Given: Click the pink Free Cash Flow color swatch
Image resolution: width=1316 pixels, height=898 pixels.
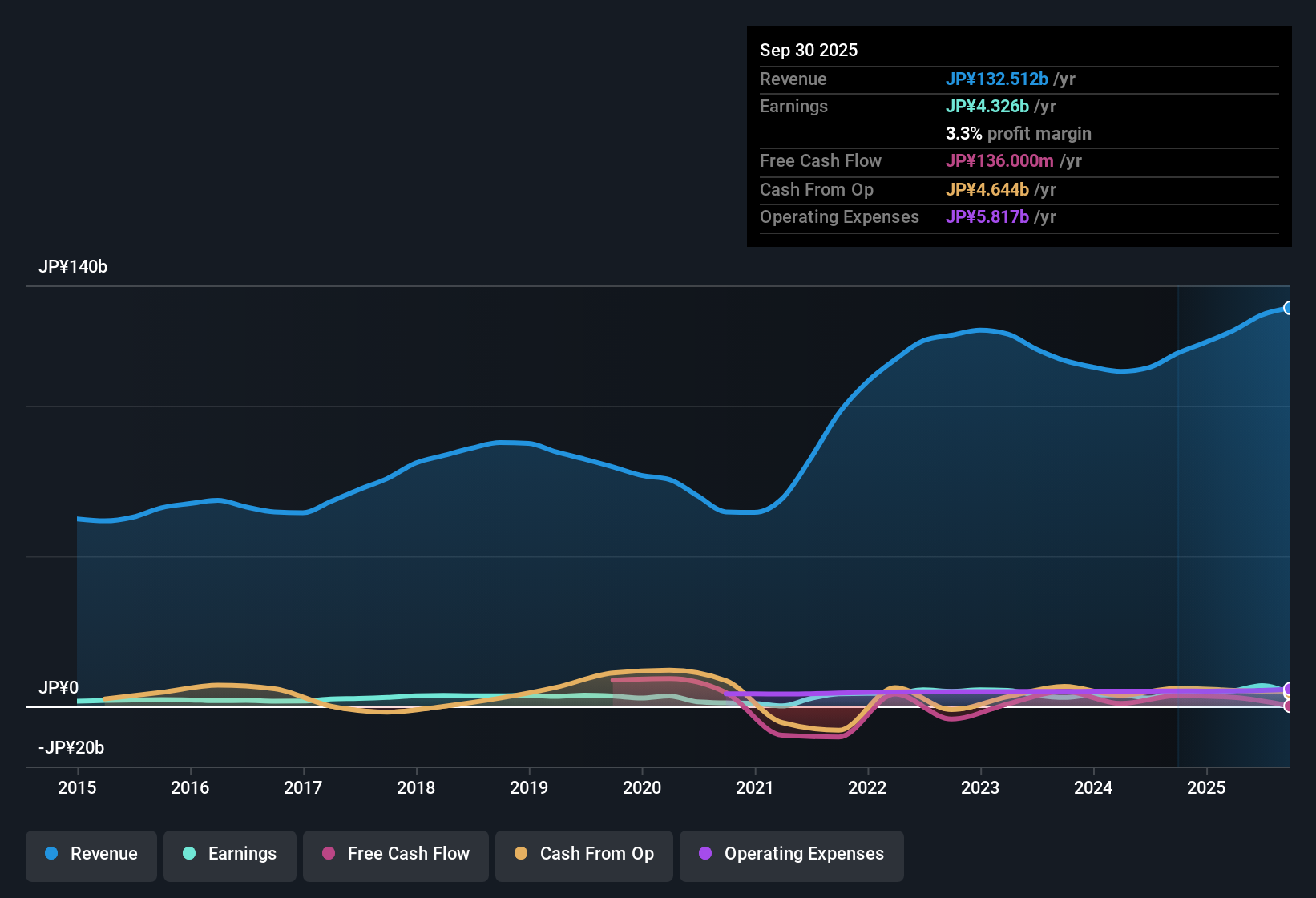Looking at the screenshot, I should click(x=328, y=854).
